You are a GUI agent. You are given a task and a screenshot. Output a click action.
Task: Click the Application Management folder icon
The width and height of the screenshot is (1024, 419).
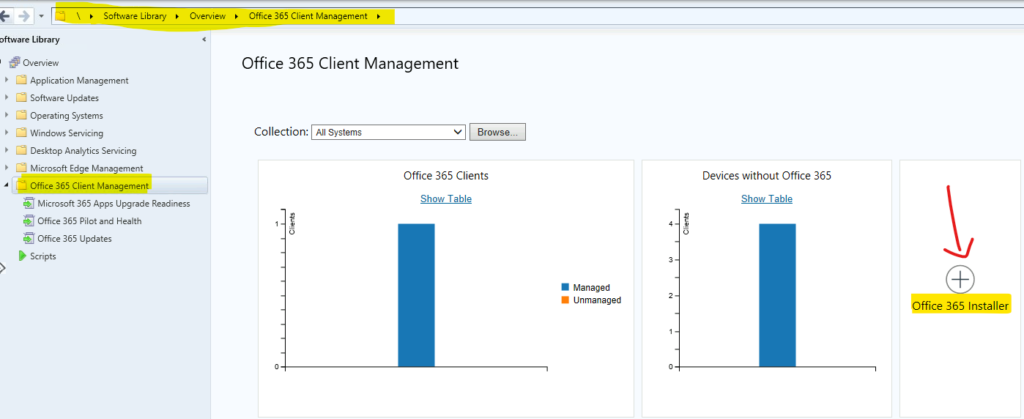[22, 80]
